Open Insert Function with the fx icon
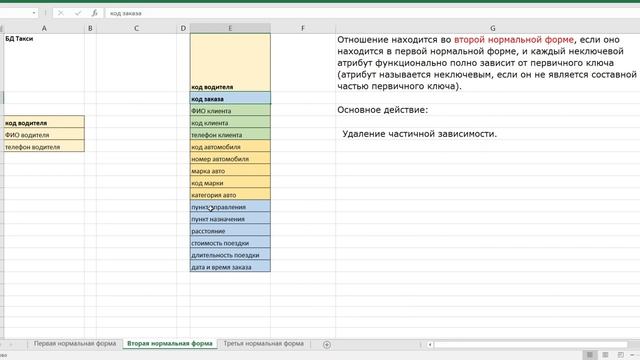This screenshot has width=640, height=360. point(94,13)
